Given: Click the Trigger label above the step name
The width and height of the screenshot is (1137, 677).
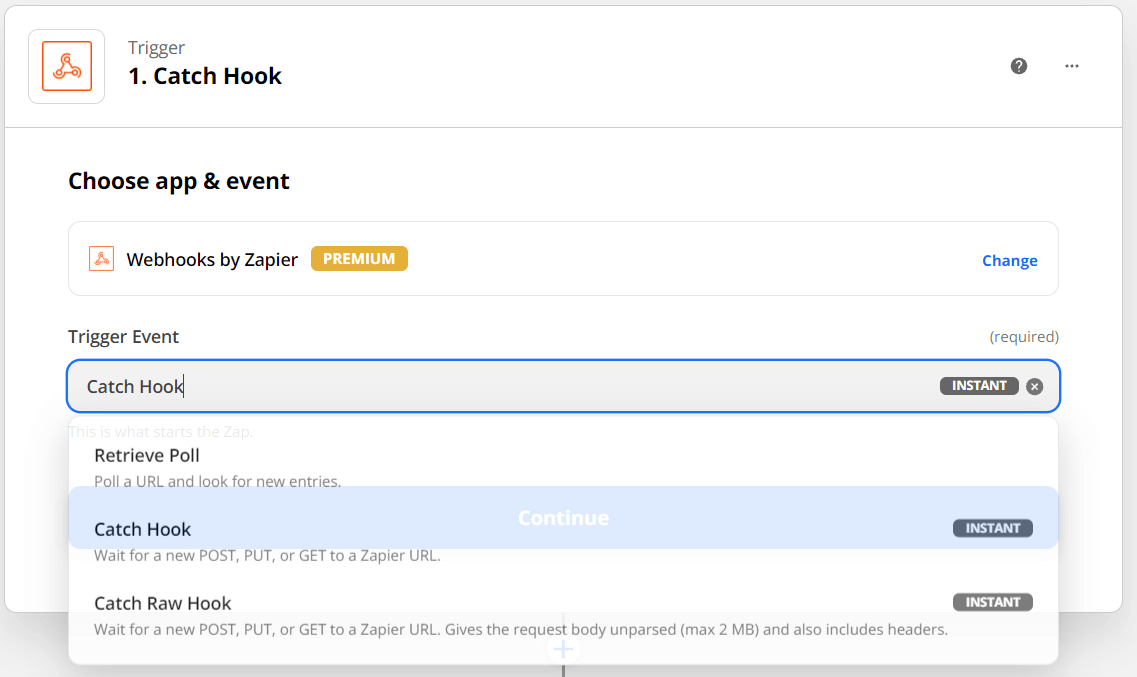Looking at the screenshot, I should coord(155,47).
